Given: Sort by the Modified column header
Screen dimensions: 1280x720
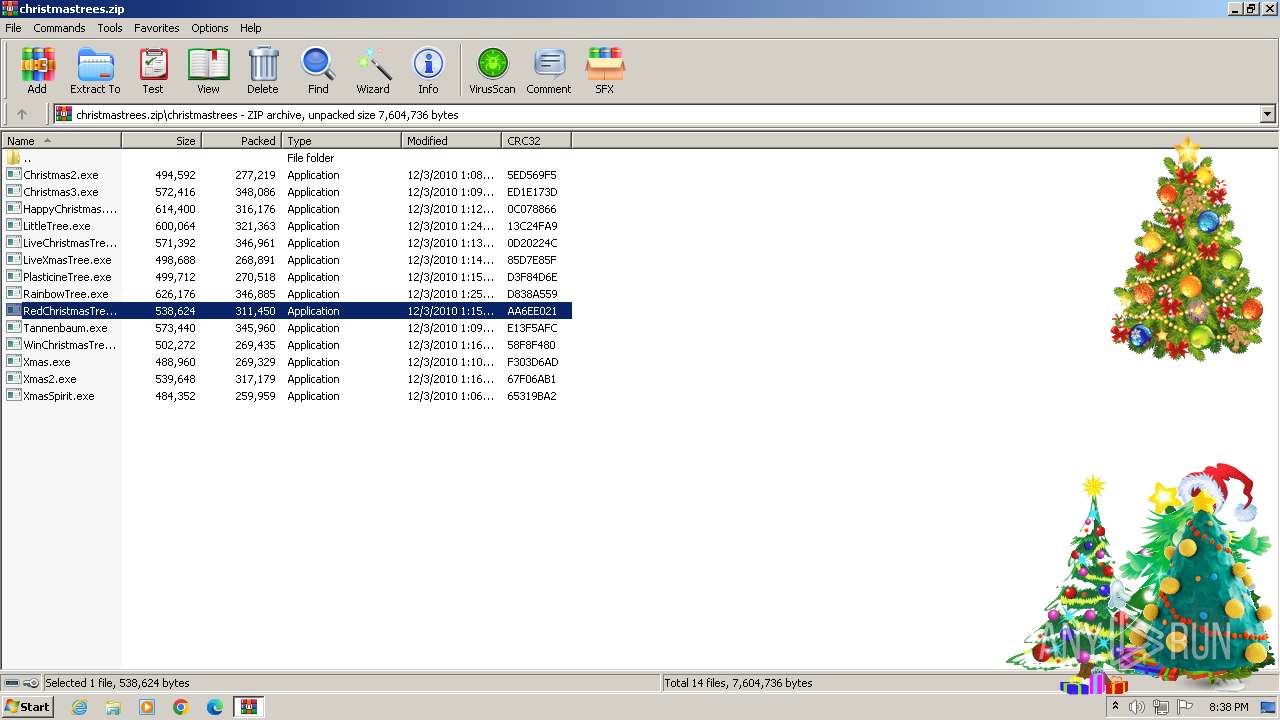Looking at the screenshot, I should click(x=451, y=141).
